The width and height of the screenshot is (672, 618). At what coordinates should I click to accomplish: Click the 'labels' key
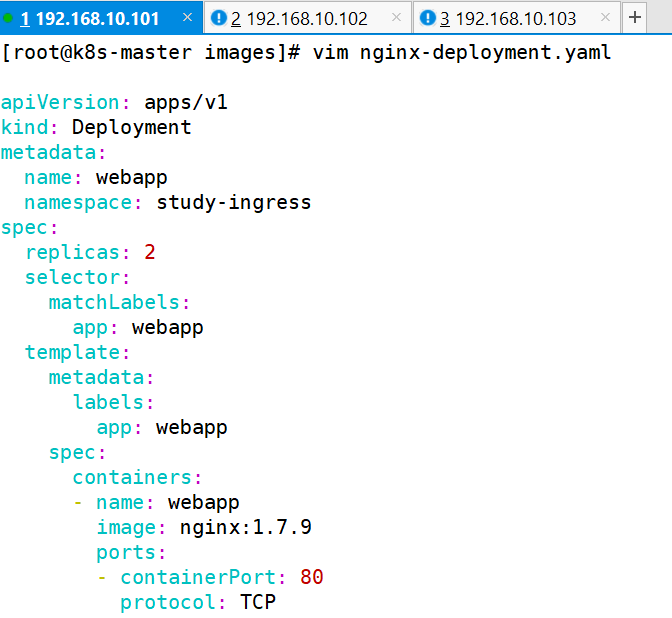[x=108, y=403]
